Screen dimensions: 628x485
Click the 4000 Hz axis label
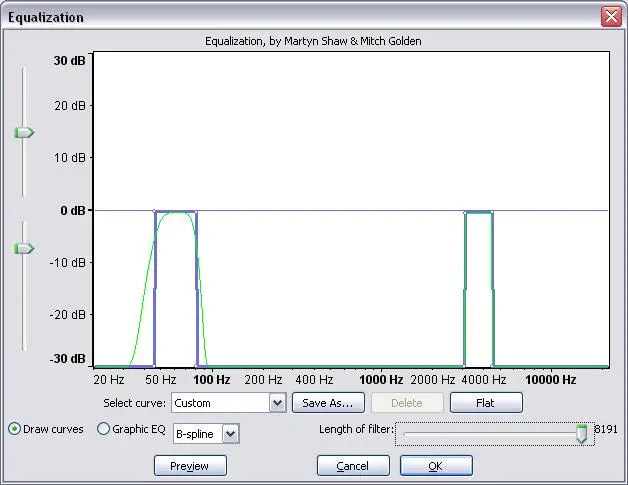484,380
